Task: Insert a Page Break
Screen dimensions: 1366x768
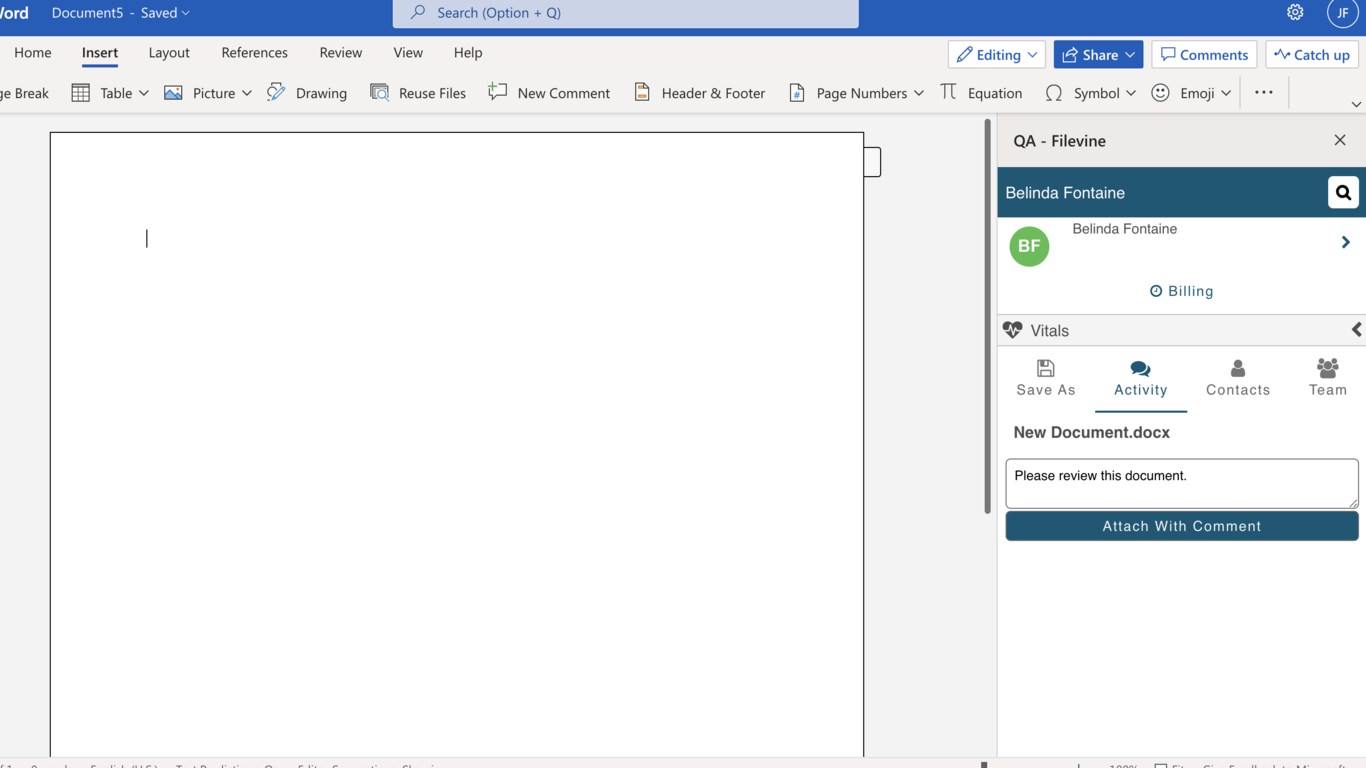Action: pos(24,93)
